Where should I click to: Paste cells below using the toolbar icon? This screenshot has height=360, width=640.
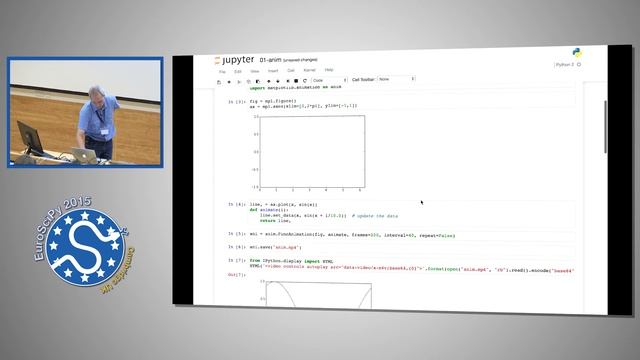258,81
